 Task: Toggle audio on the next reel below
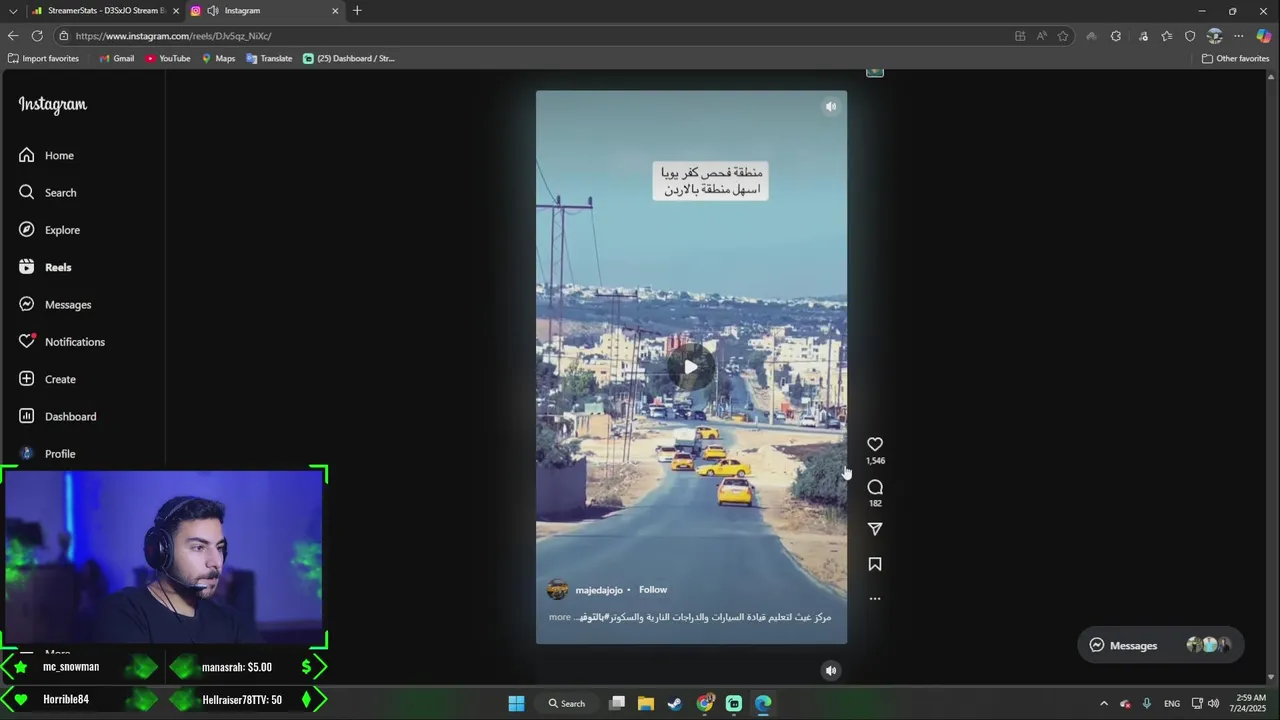[x=830, y=671]
